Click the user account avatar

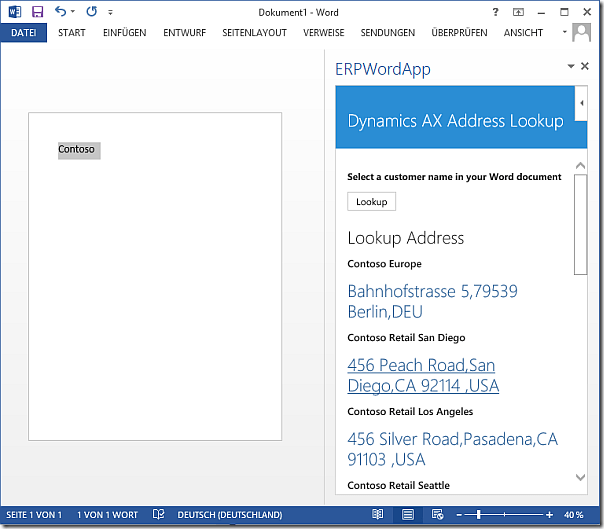point(581,32)
